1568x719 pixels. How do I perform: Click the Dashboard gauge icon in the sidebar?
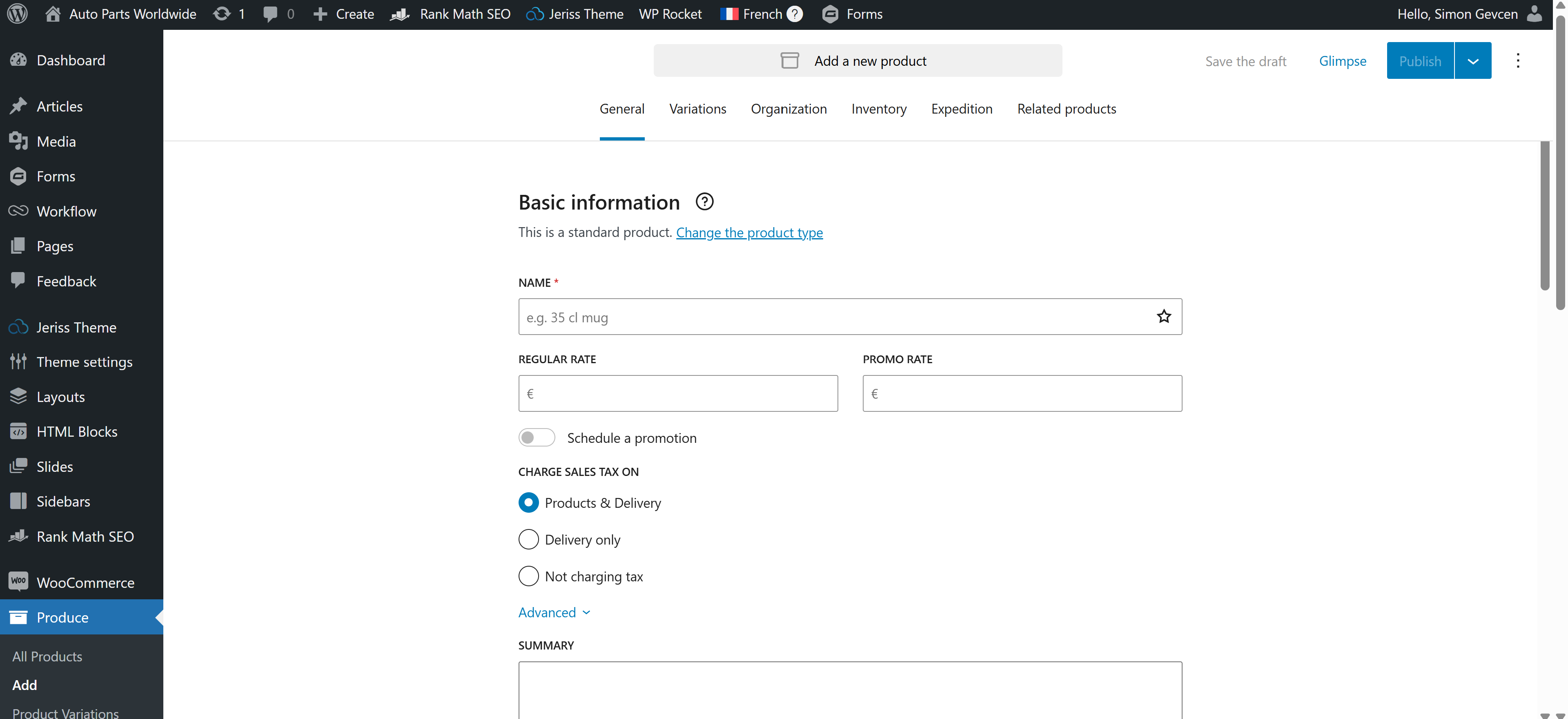click(x=18, y=60)
